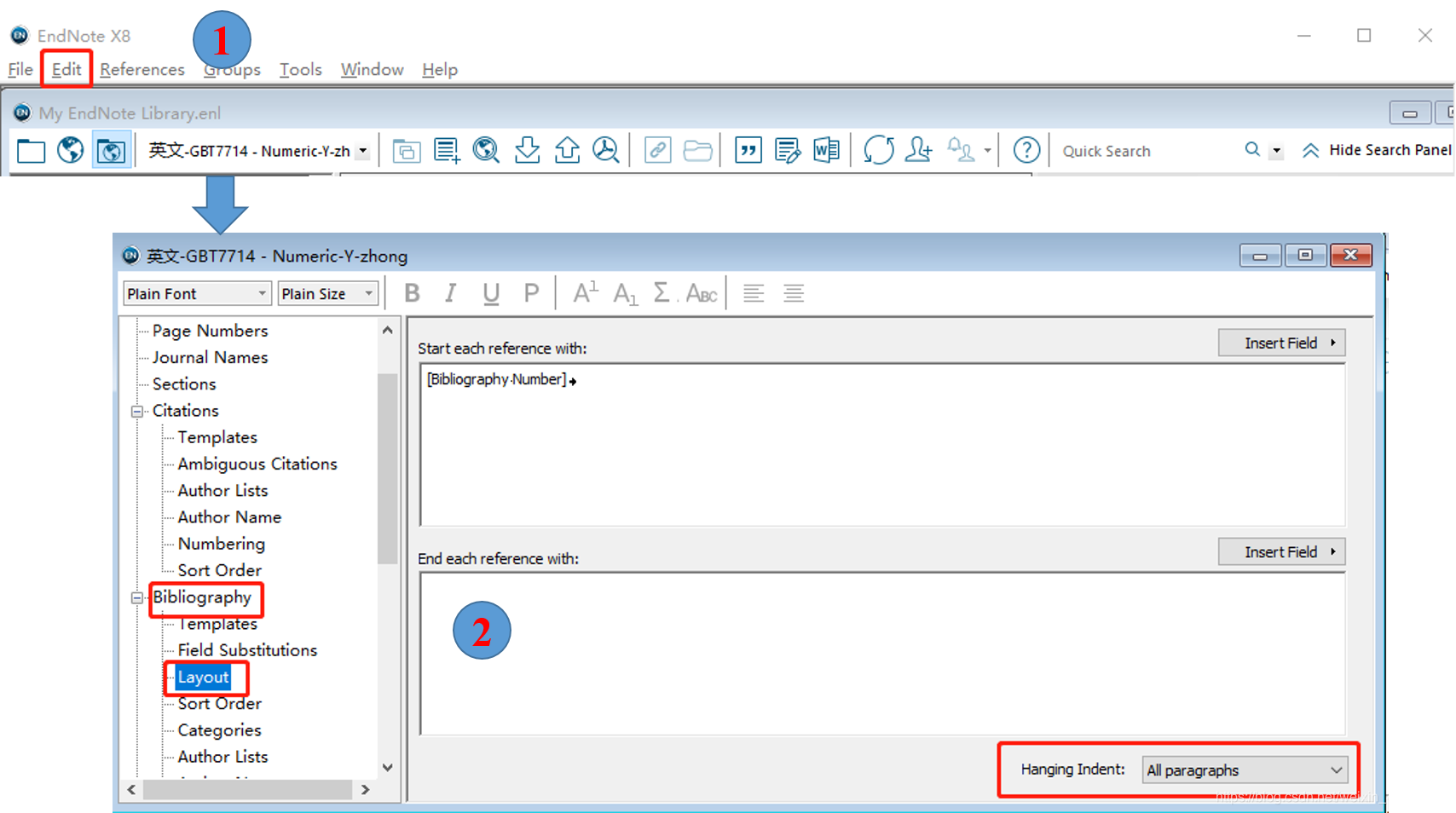Click the Open File folder icon
Viewport: 1456px width, 813px height.
(x=697, y=151)
